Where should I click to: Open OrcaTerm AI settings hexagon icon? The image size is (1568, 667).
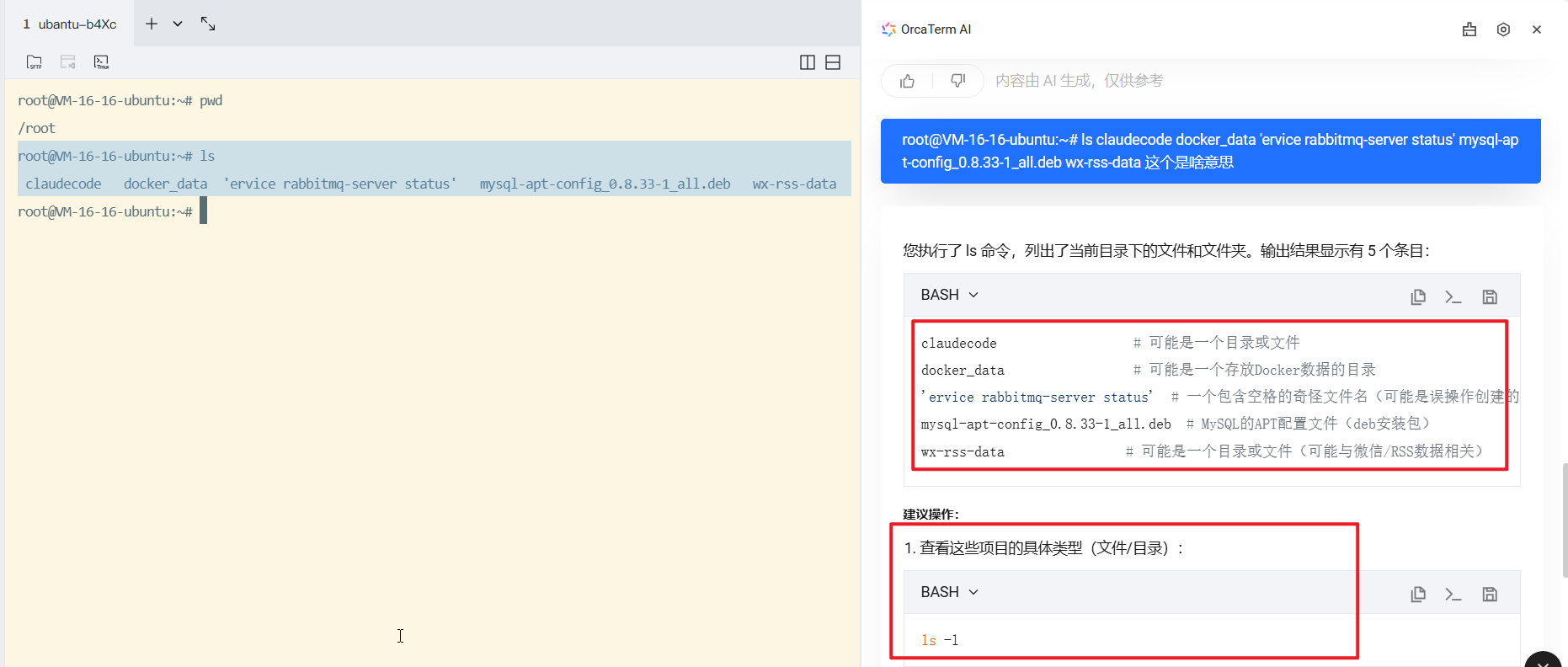point(1503,29)
